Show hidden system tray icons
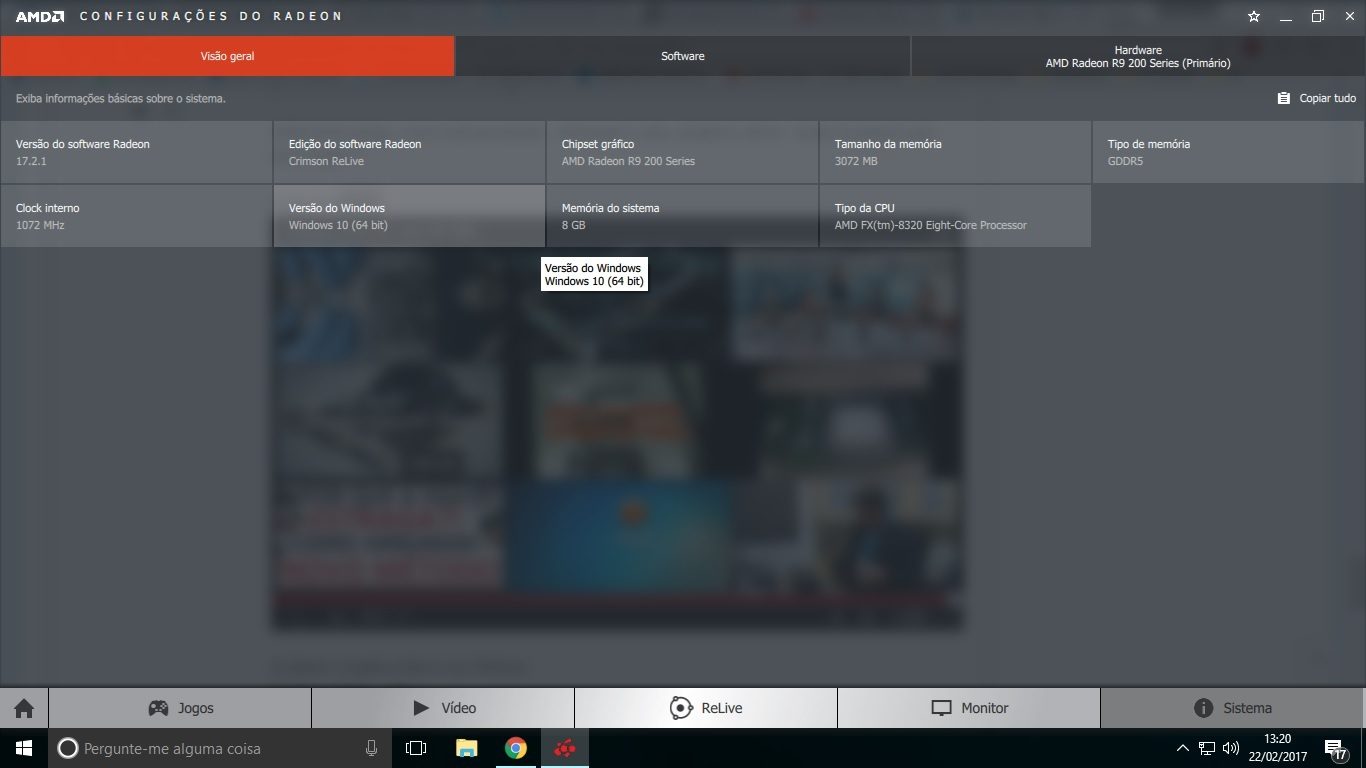The height and width of the screenshot is (768, 1366). [1183, 748]
